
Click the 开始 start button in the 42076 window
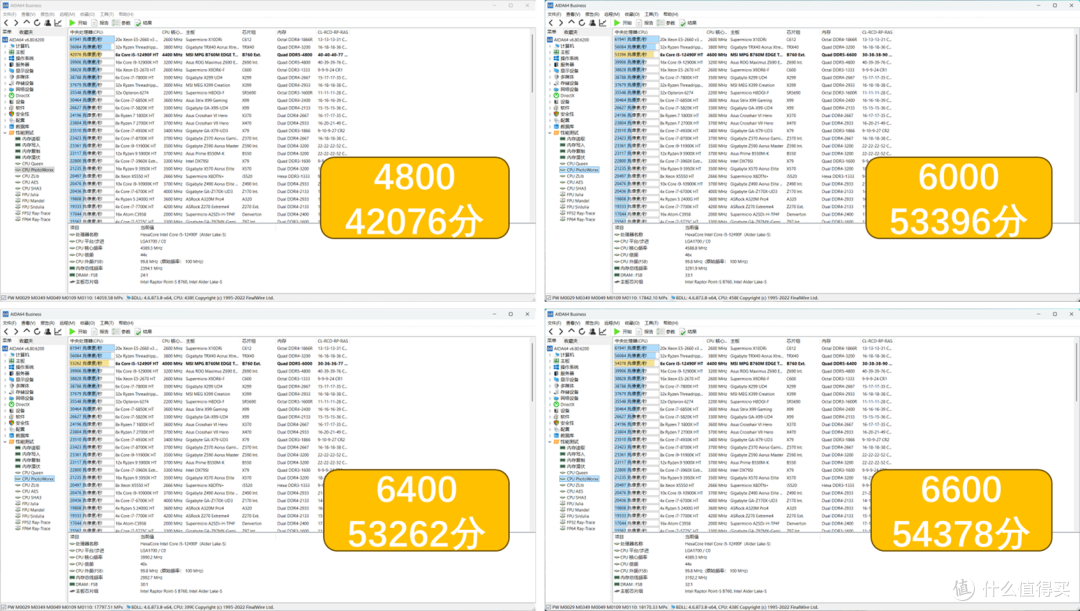coord(78,23)
